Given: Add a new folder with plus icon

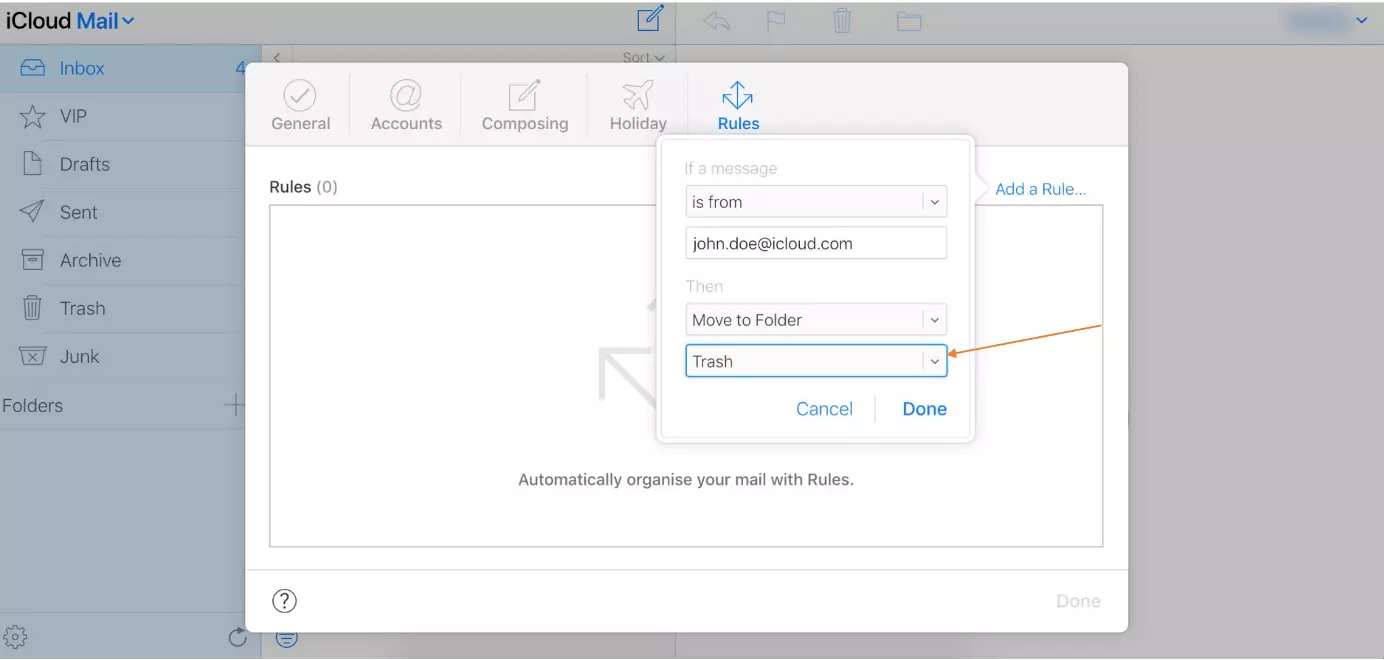Looking at the screenshot, I should 234,405.
